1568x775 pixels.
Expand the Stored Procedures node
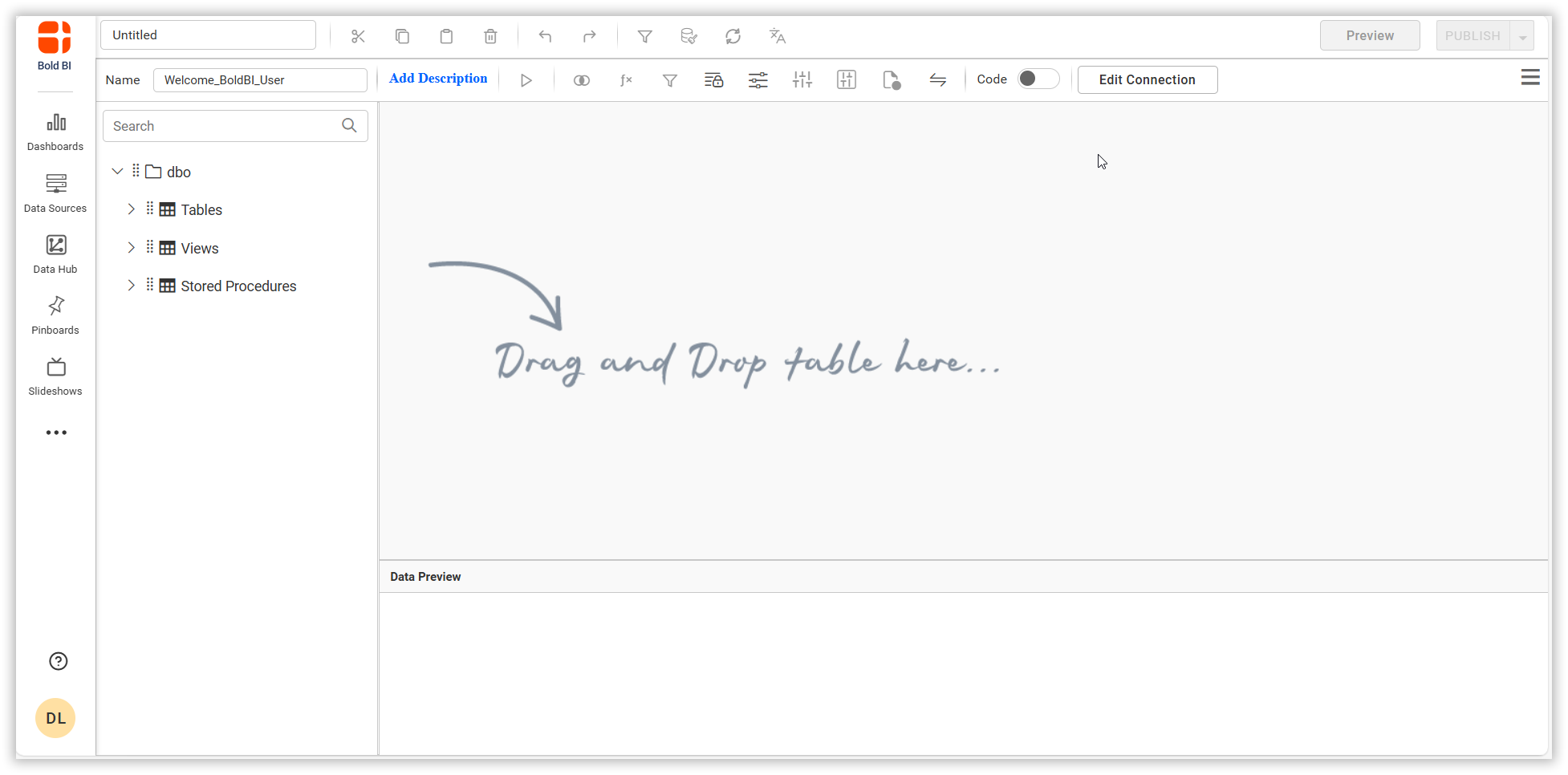click(131, 286)
